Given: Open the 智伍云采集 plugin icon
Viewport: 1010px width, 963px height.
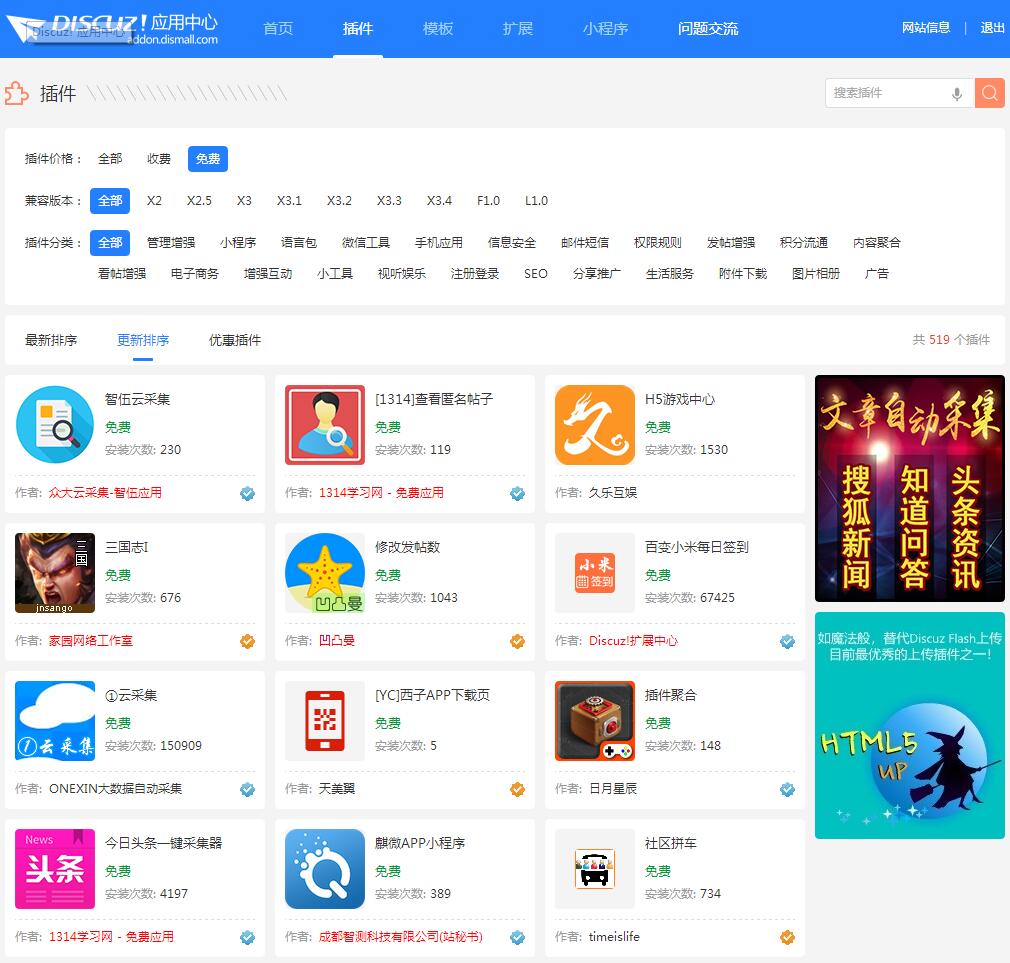Looking at the screenshot, I should [x=55, y=424].
